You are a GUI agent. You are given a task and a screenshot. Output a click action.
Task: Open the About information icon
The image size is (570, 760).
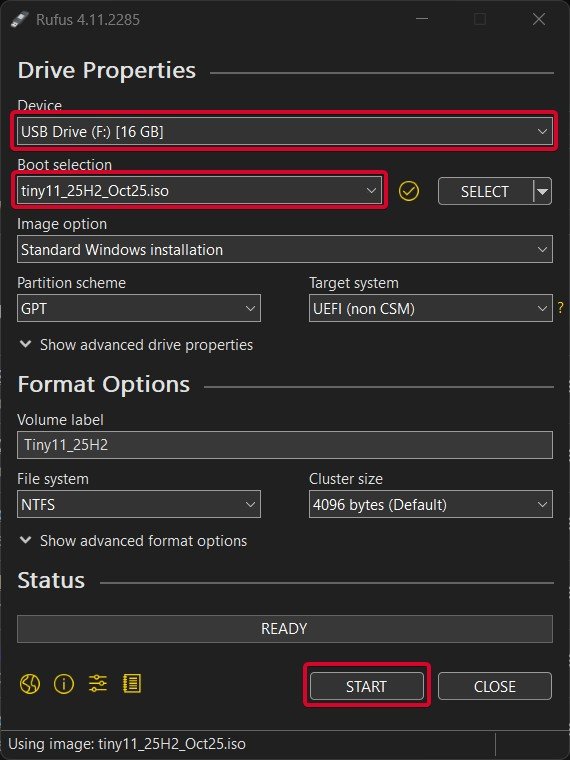click(x=64, y=684)
